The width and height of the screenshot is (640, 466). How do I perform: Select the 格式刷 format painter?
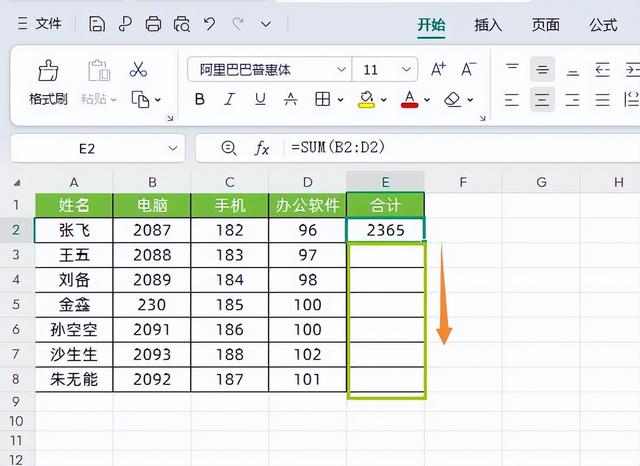coord(48,83)
